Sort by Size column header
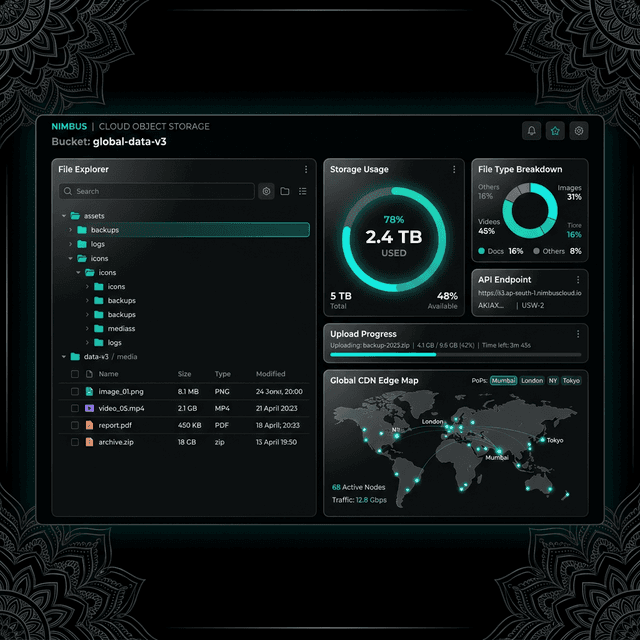Viewport: 640px width, 640px height. click(x=184, y=374)
